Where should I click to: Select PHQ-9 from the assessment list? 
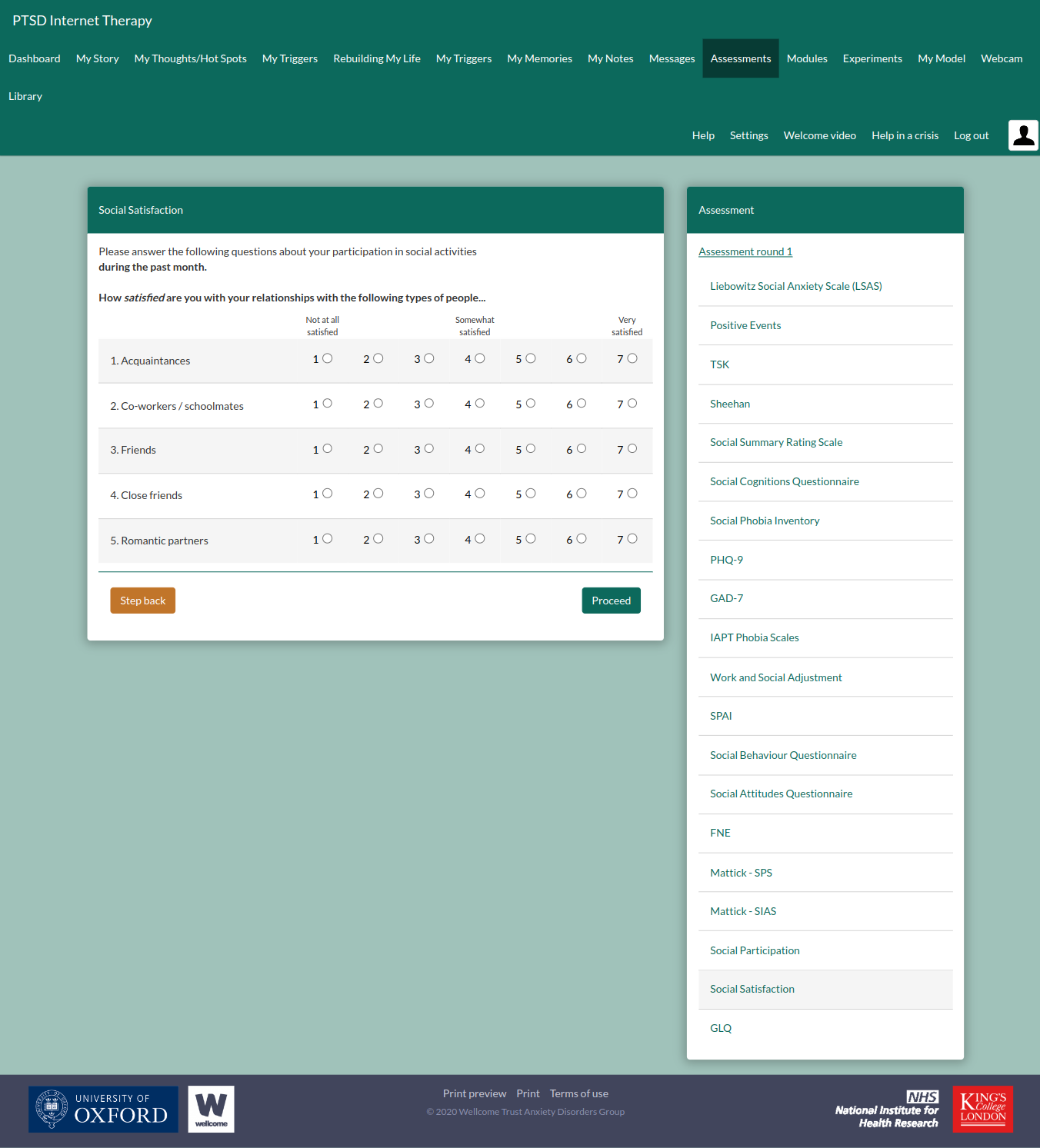[726, 560]
